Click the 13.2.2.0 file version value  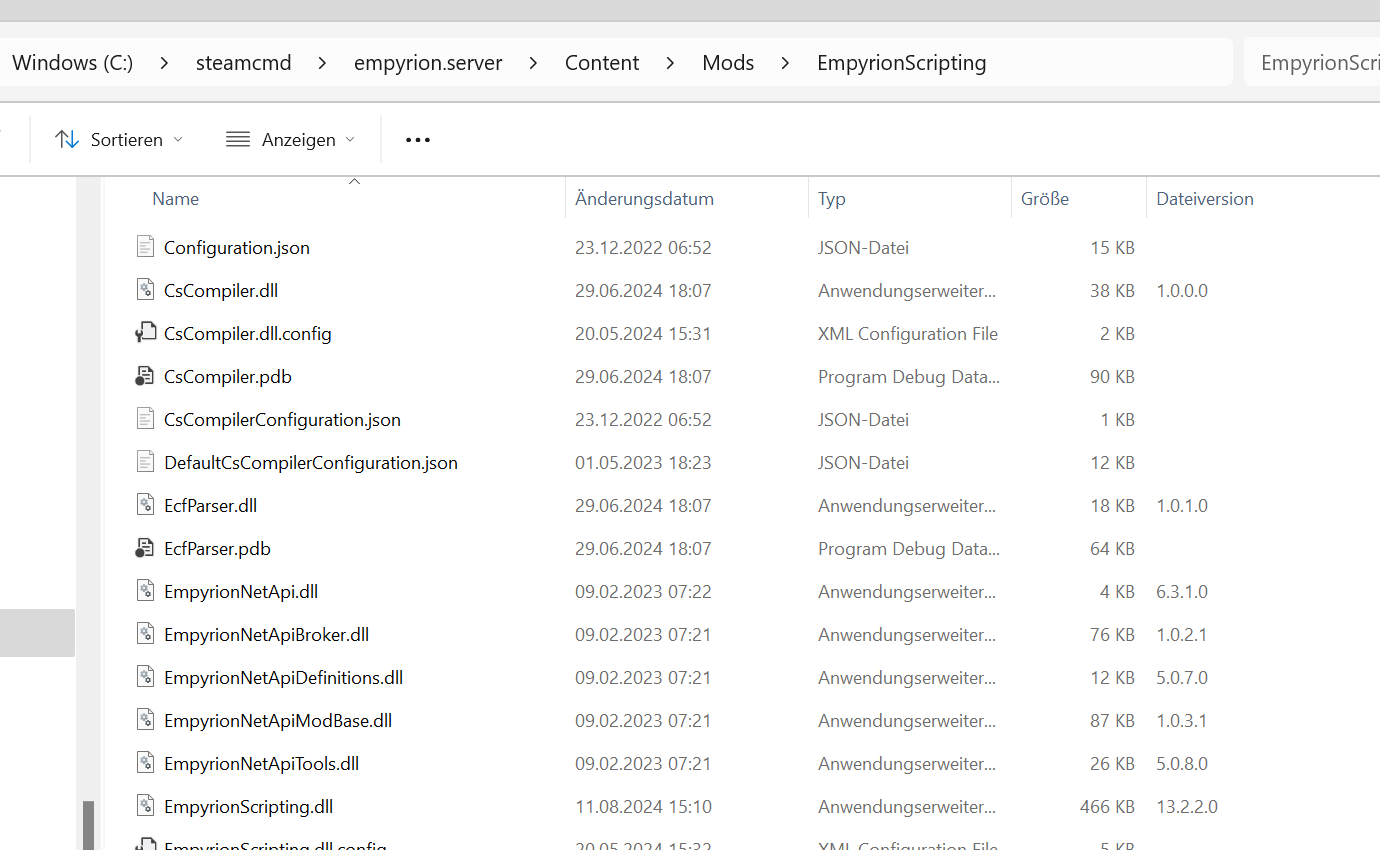coord(1187,806)
